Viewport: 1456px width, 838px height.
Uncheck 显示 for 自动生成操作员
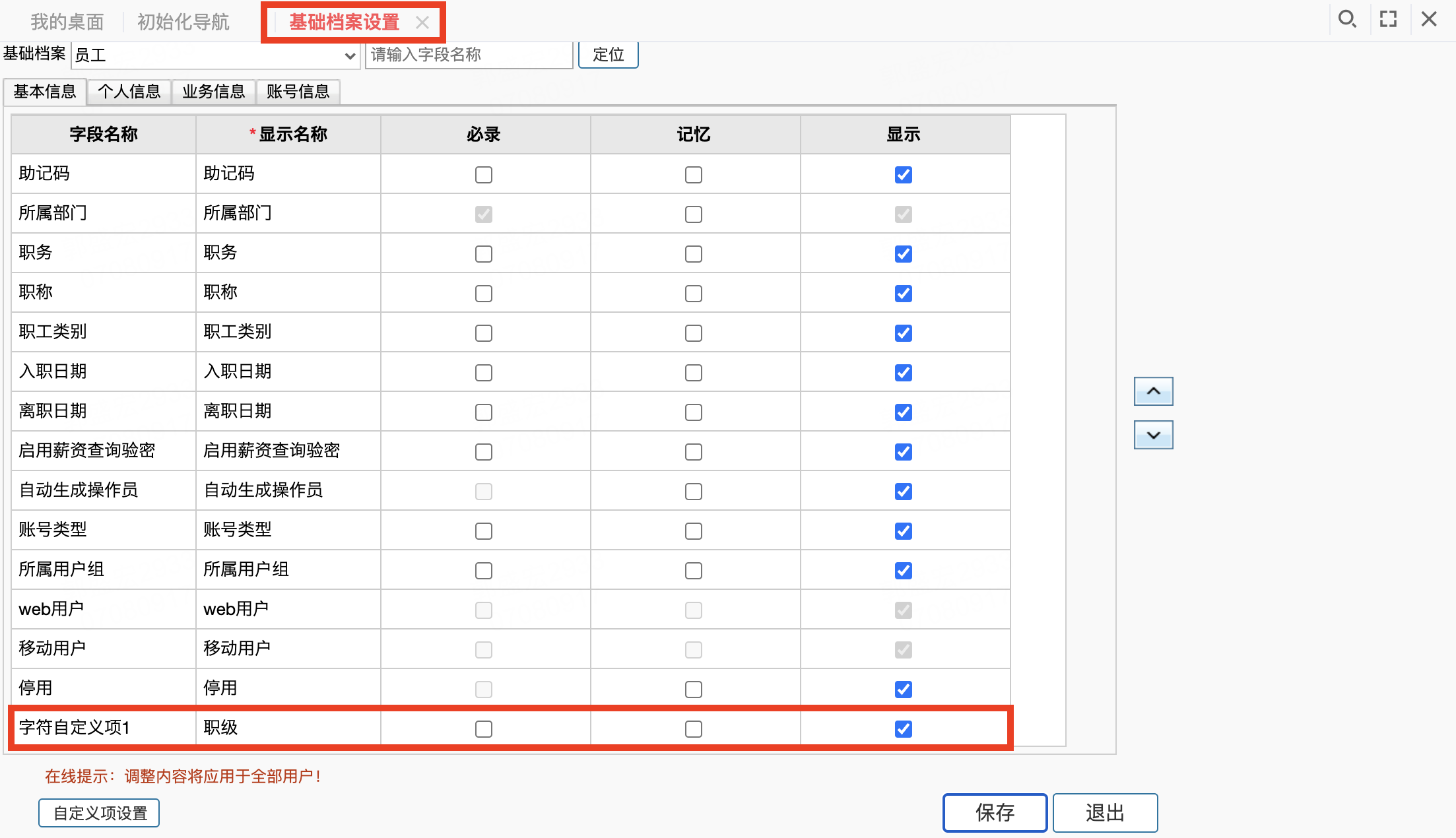point(904,492)
